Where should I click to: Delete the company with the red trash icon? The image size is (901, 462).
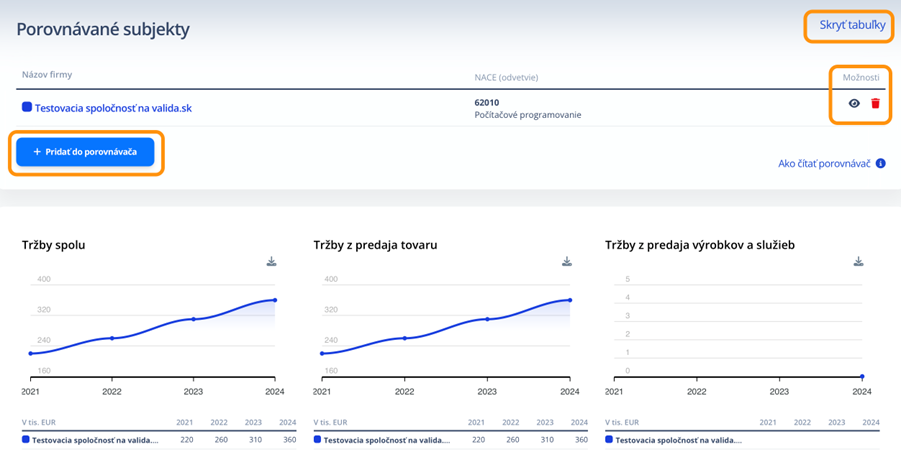(876, 103)
